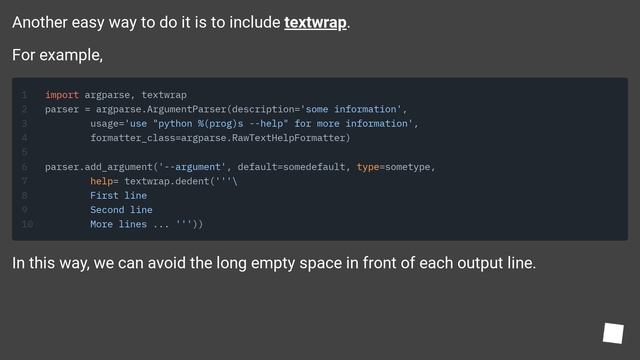Click the 'help= textwrap.dedent' code line
Image resolution: width=640 pixels, height=360 pixels.
click(x=164, y=181)
